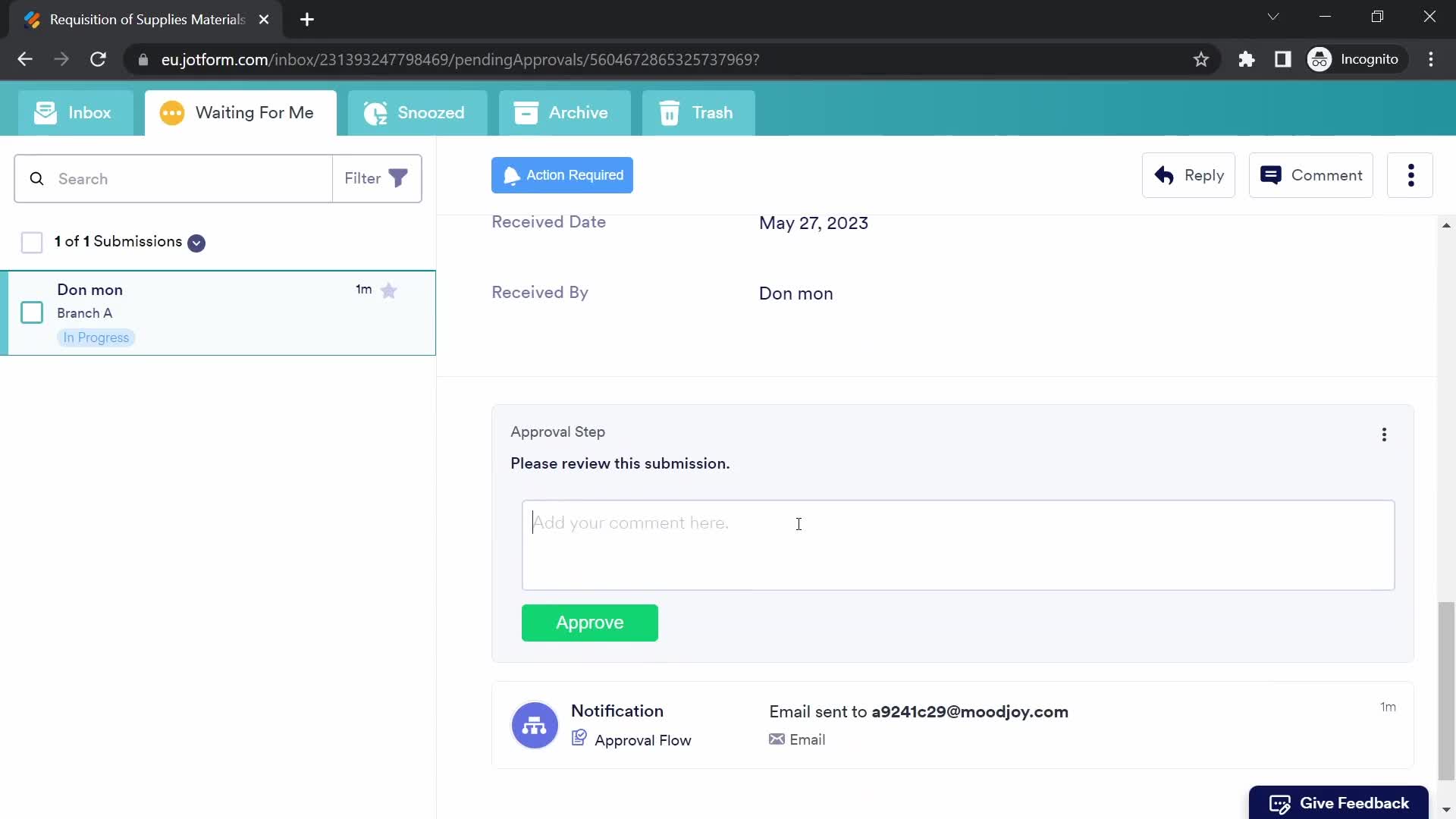Expand the submissions count dropdown

(196, 242)
